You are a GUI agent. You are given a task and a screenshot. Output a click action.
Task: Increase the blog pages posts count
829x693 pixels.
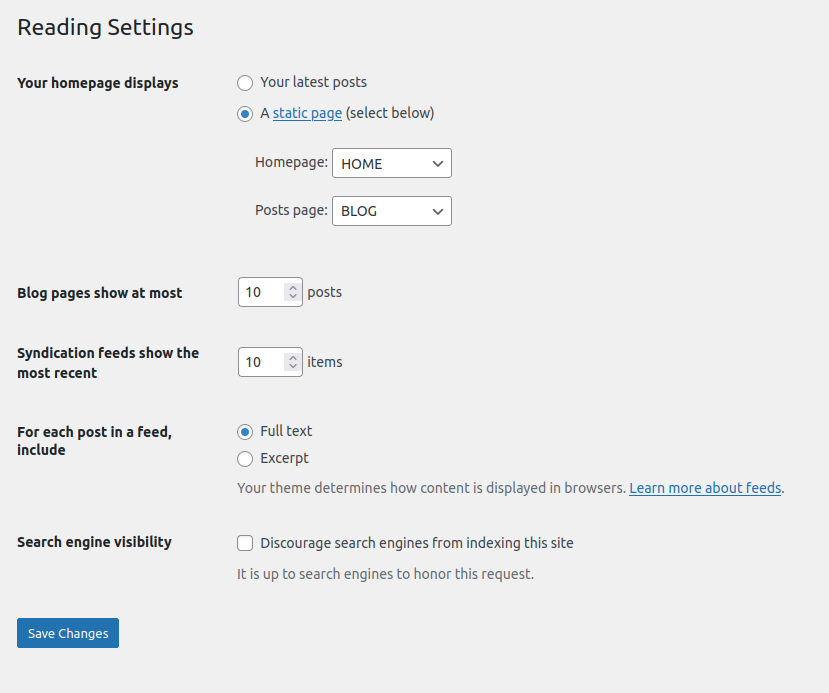[293, 288]
